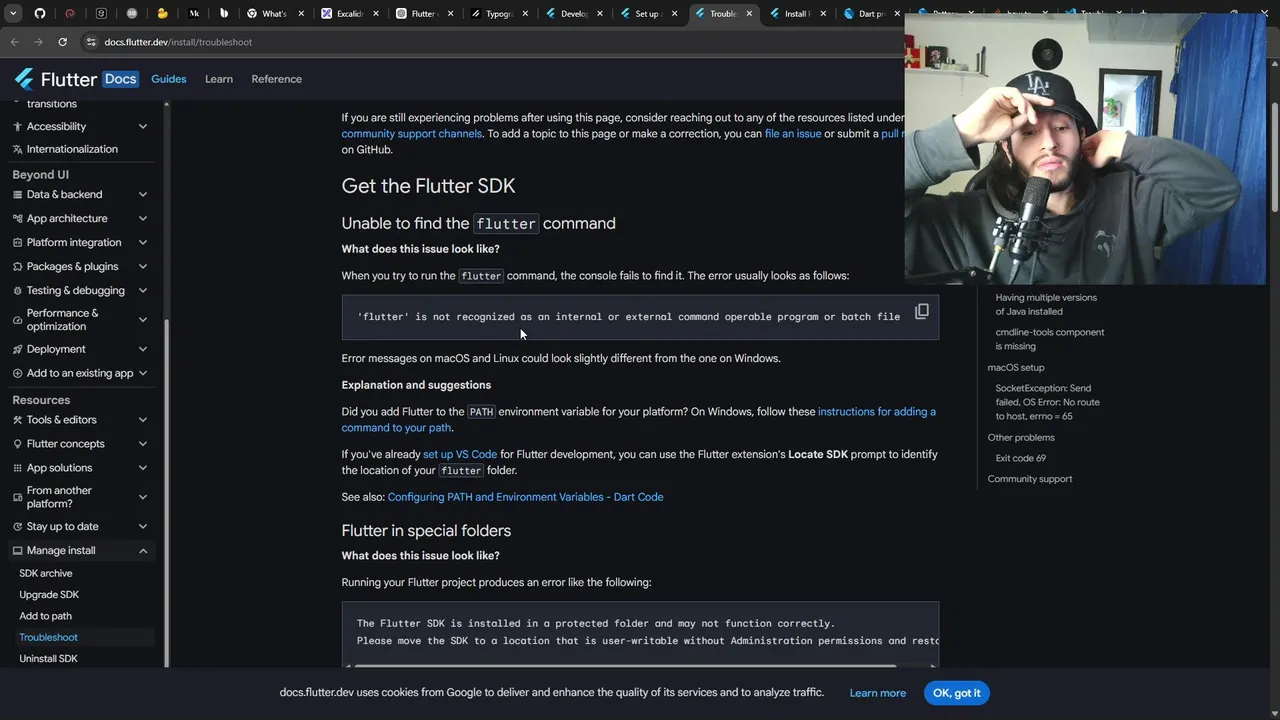Click the Manage install sidebar icon

point(17,551)
